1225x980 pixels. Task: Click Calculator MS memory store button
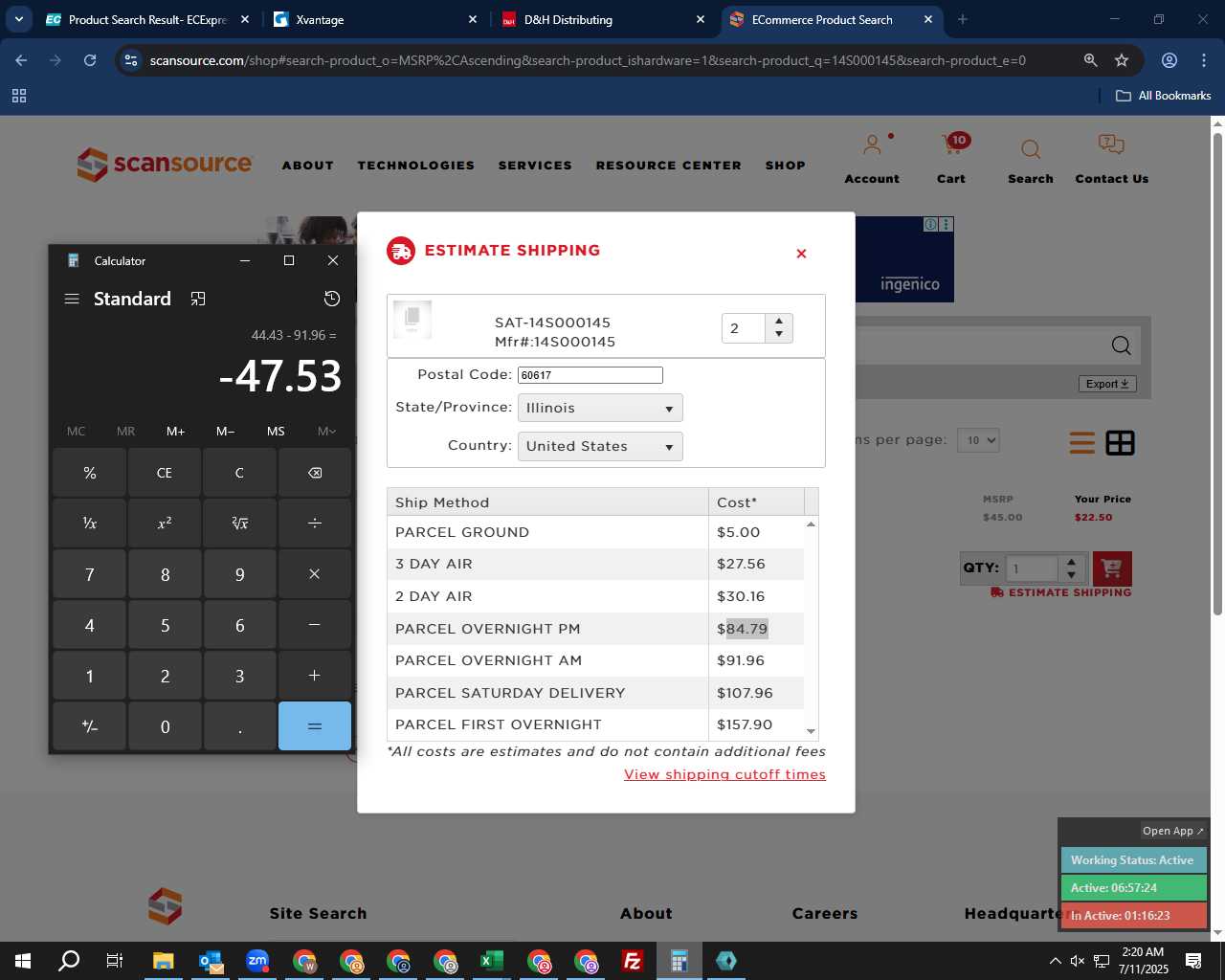pos(276,432)
